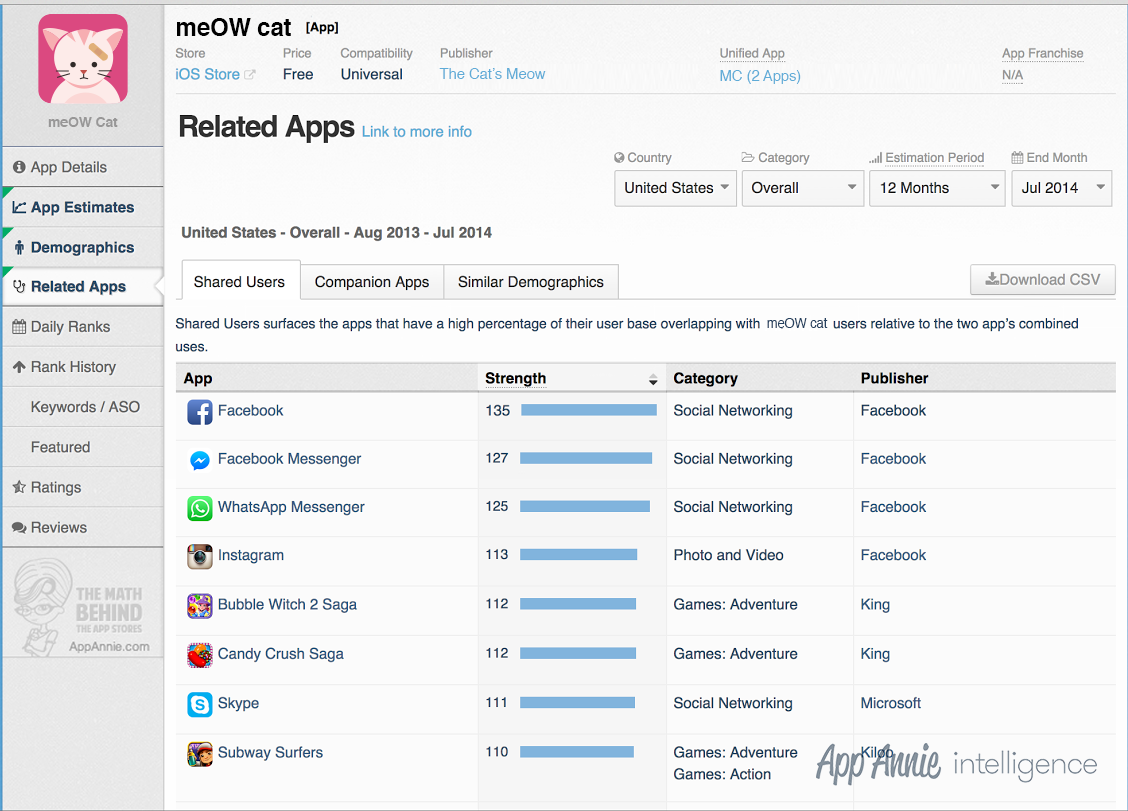Open Keywords / ASO in the sidebar
1128x811 pixels.
[x=83, y=407]
